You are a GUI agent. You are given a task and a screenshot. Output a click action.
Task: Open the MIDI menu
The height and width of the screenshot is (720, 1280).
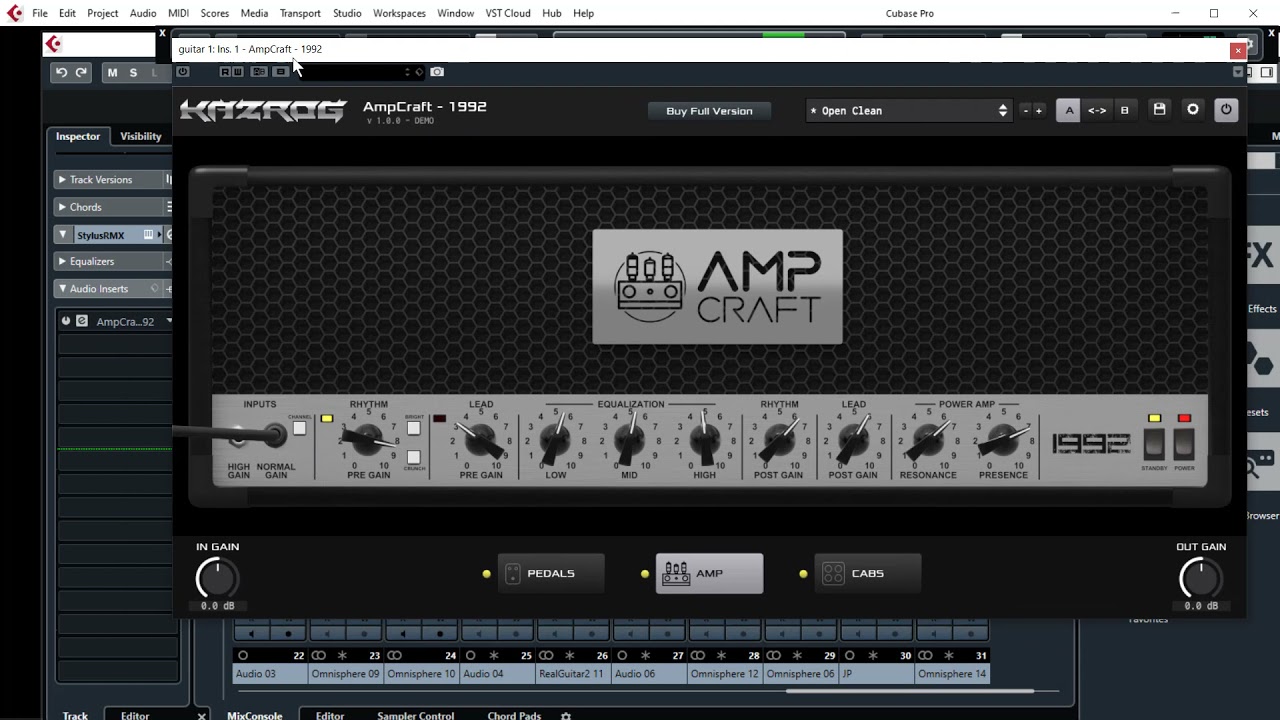(179, 13)
